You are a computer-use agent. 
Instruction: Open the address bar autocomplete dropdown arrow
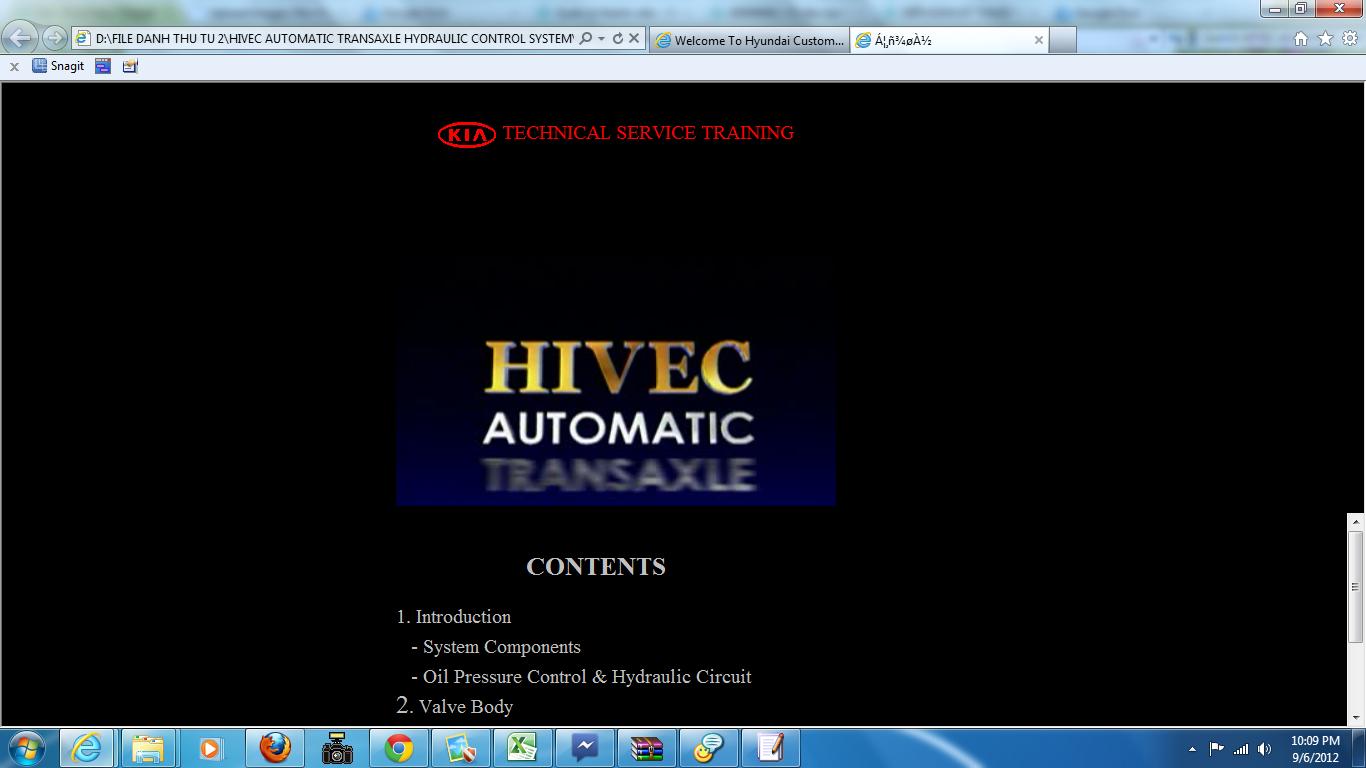pyautogui.click(x=601, y=39)
